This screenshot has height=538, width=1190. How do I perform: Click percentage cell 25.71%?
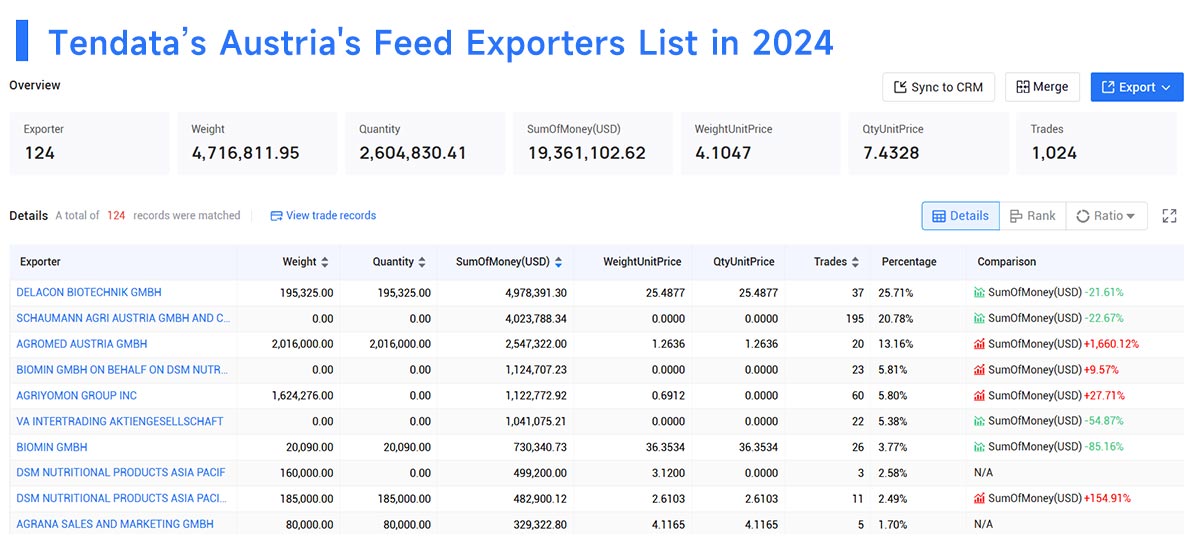pos(896,292)
